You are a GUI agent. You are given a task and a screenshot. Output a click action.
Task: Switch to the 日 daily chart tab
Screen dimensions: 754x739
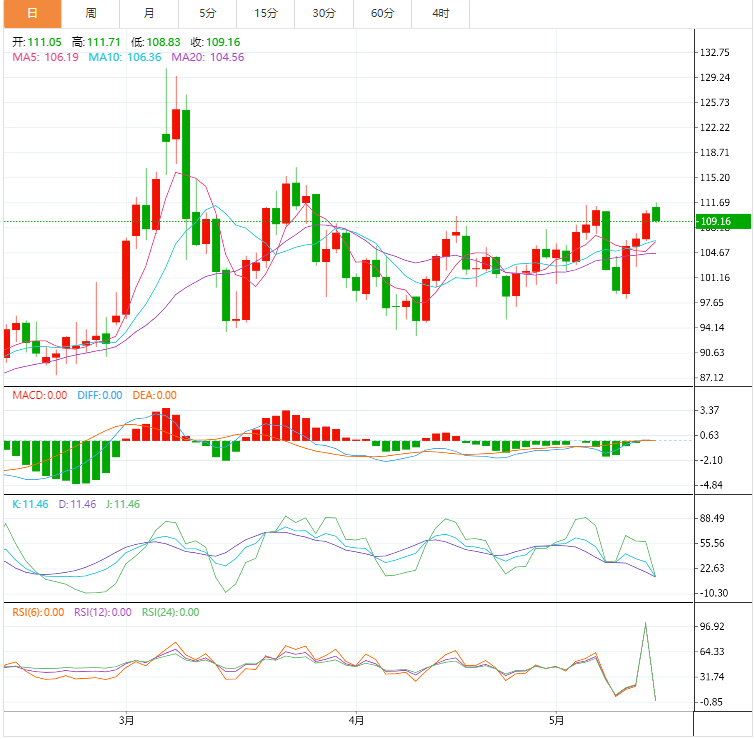[32, 13]
